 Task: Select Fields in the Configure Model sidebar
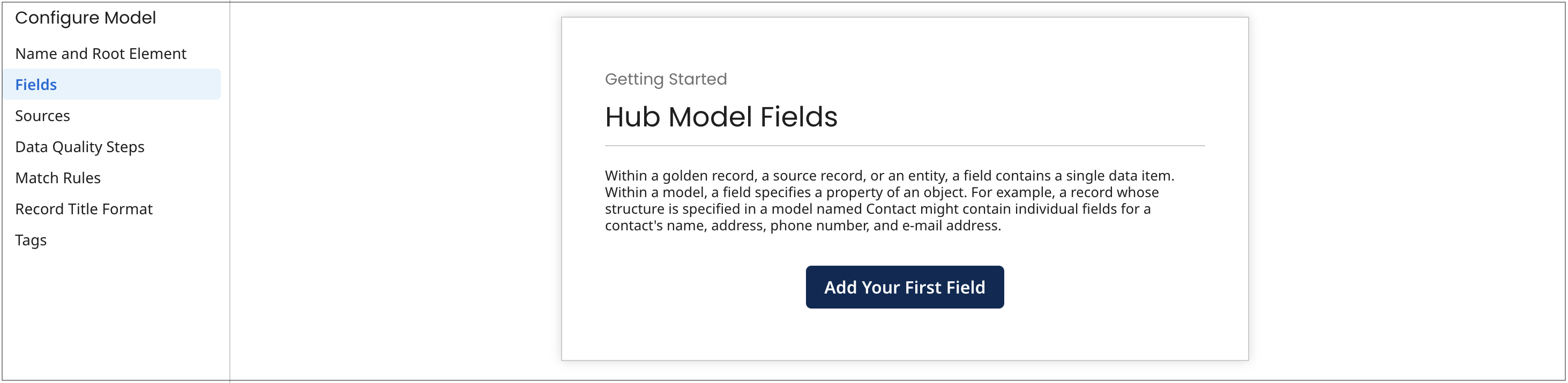[x=36, y=85]
